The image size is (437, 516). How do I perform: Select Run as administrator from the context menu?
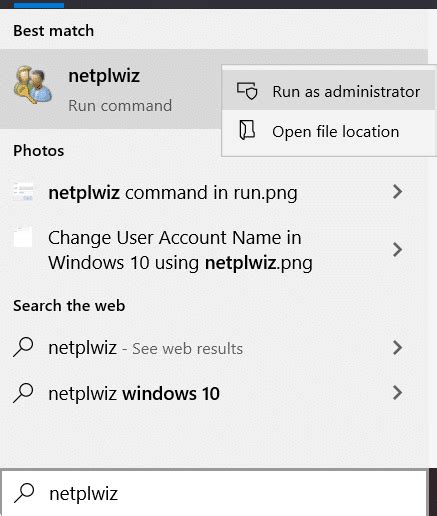point(329,91)
